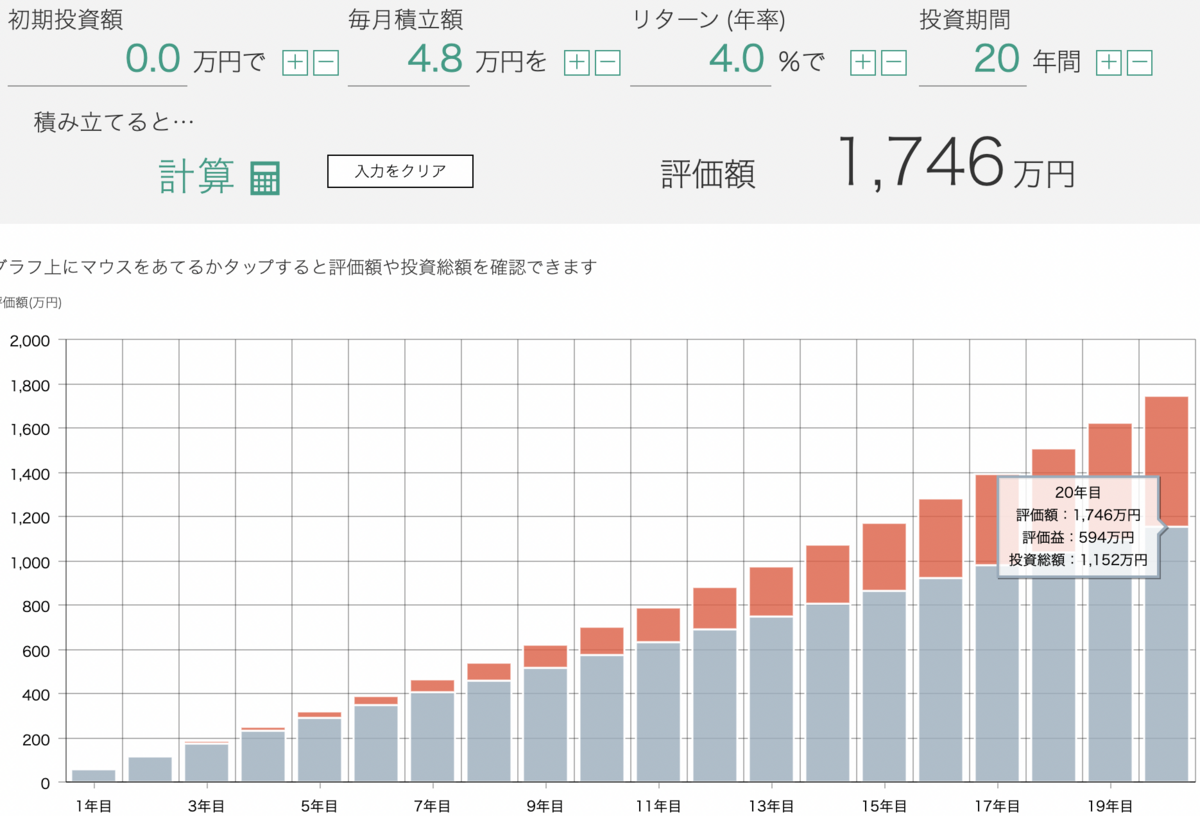Click the 評価額 1,746万円 result value
The image size is (1200, 816).
955,163
